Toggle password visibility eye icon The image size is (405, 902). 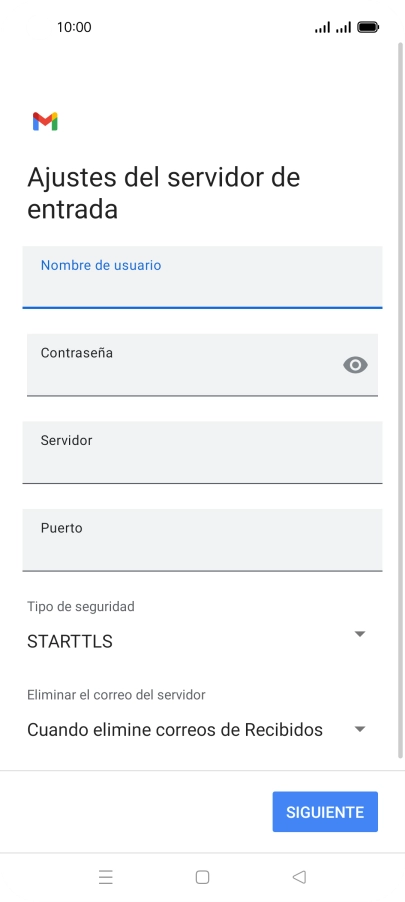[x=355, y=365]
